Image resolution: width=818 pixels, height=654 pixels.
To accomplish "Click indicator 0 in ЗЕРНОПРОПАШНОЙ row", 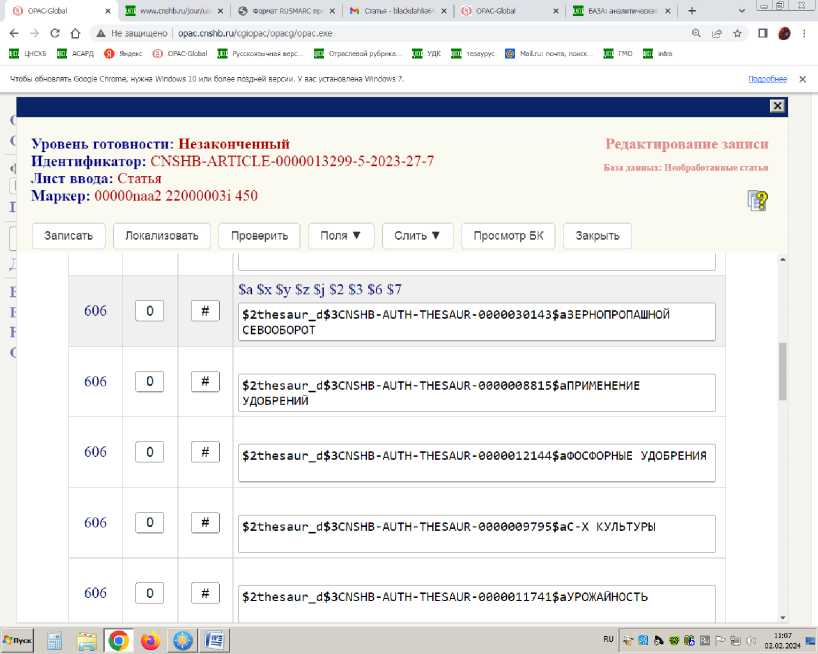I will click(149, 311).
